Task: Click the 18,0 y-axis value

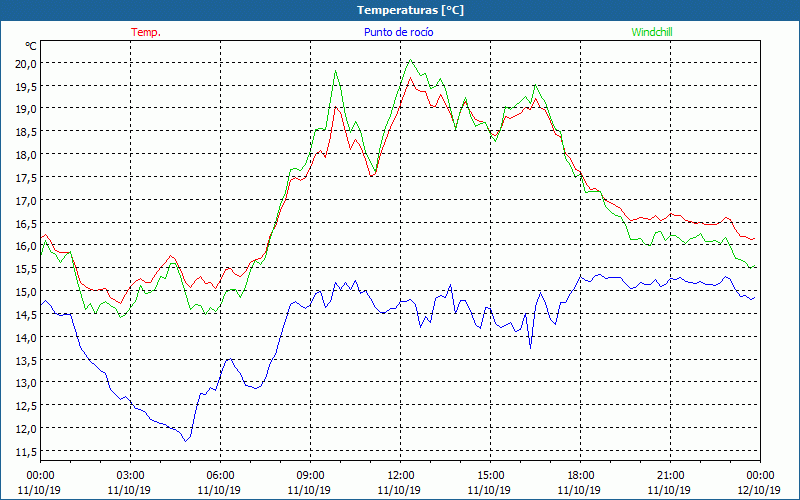Action: [x=27, y=155]
